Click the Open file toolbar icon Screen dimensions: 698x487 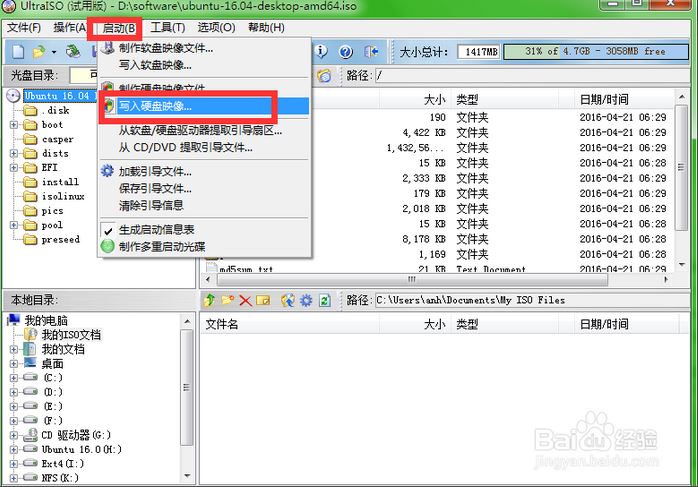(x=39, y=52)
